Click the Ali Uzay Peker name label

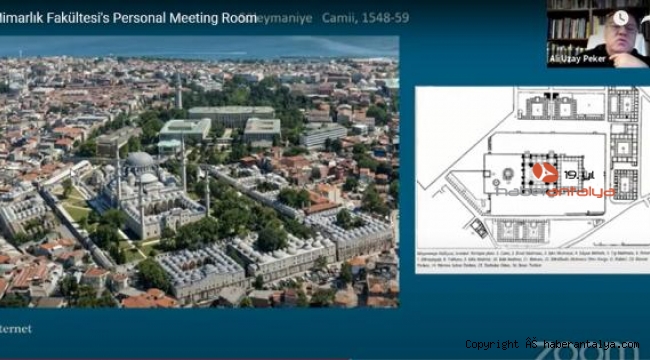577,59
